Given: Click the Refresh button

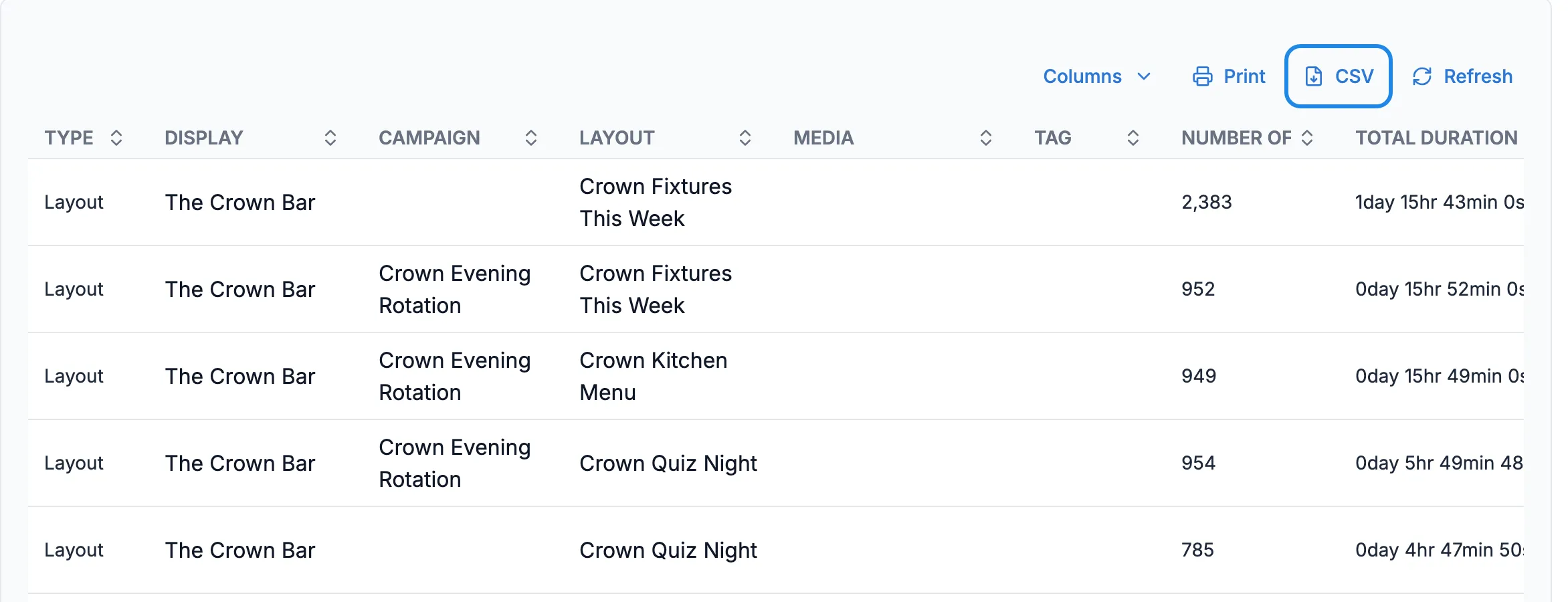Looking at the screenshot, I should pos(1462,76).
